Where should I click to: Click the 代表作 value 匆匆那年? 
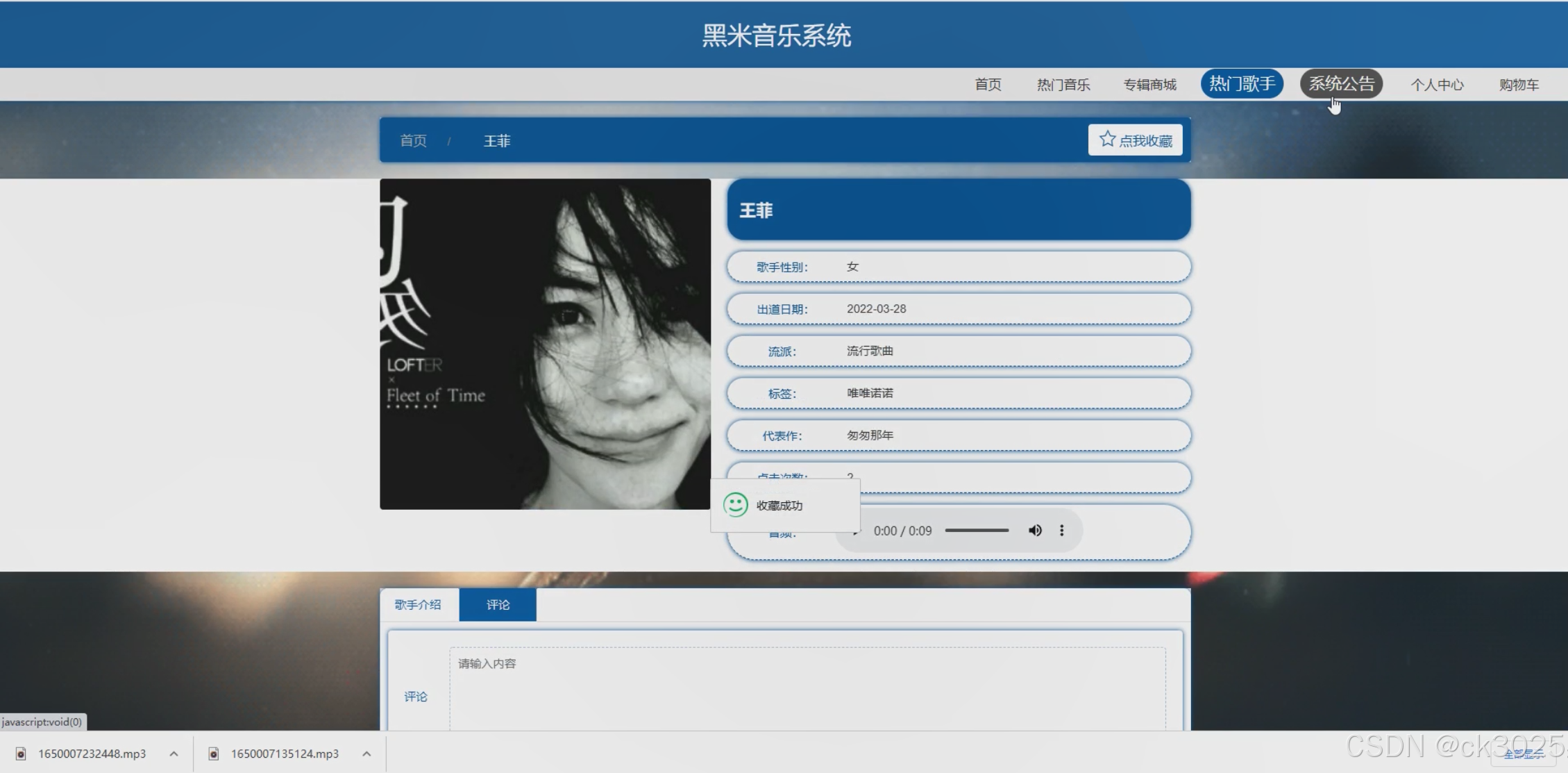point(870,435)
